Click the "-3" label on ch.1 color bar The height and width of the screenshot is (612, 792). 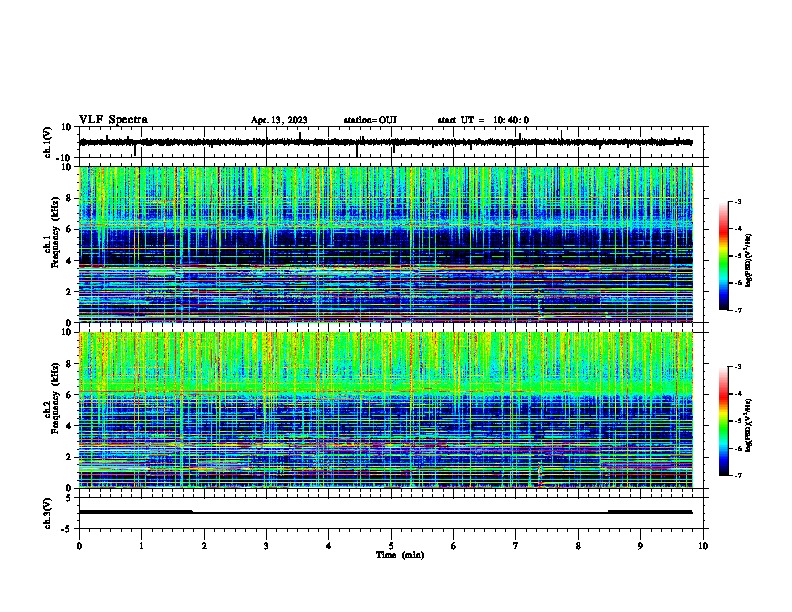pyautogui.click(x=738, y=201)
